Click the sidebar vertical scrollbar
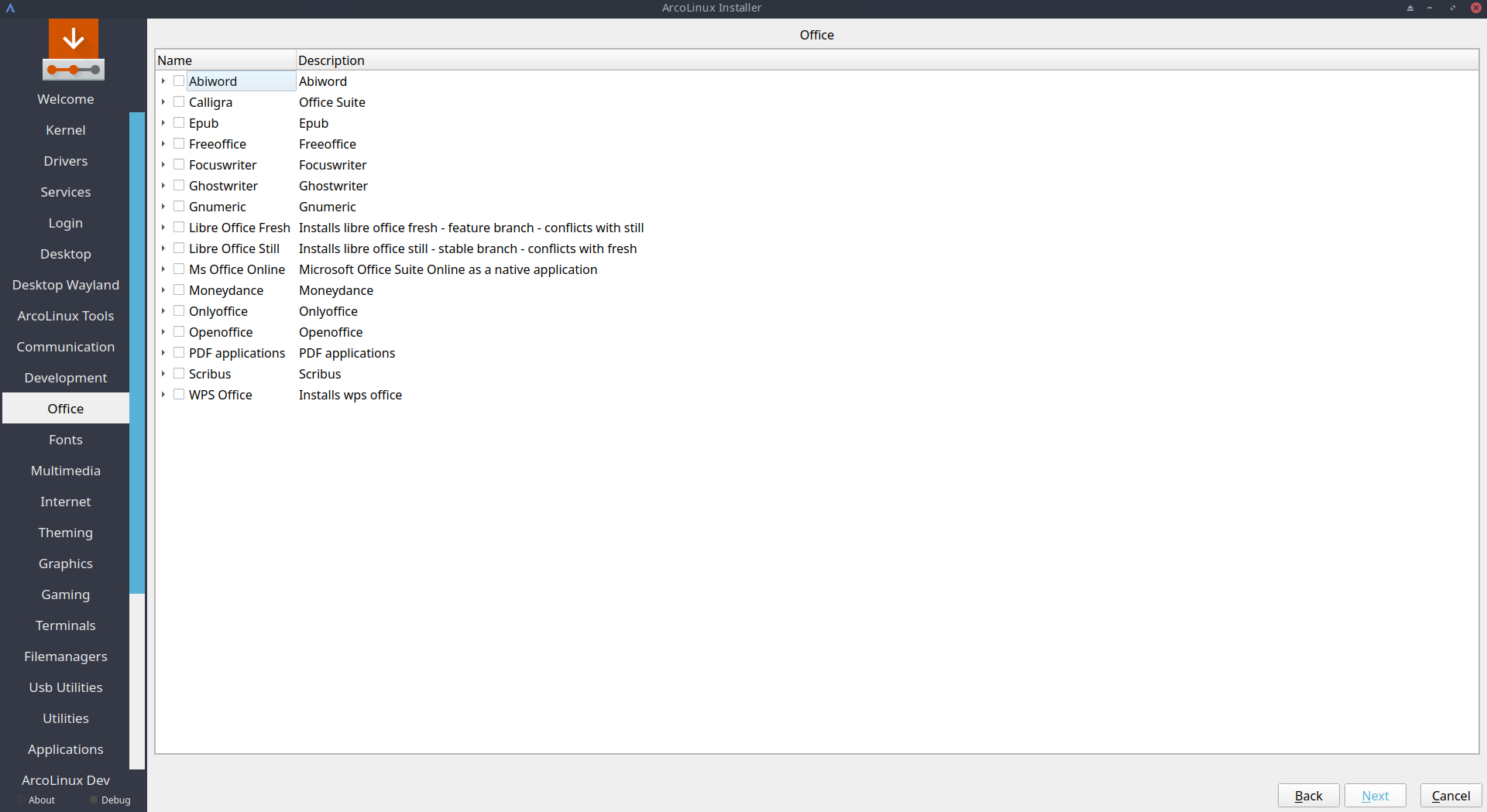This screenshot has height=812, width=1487. (137, 353)
